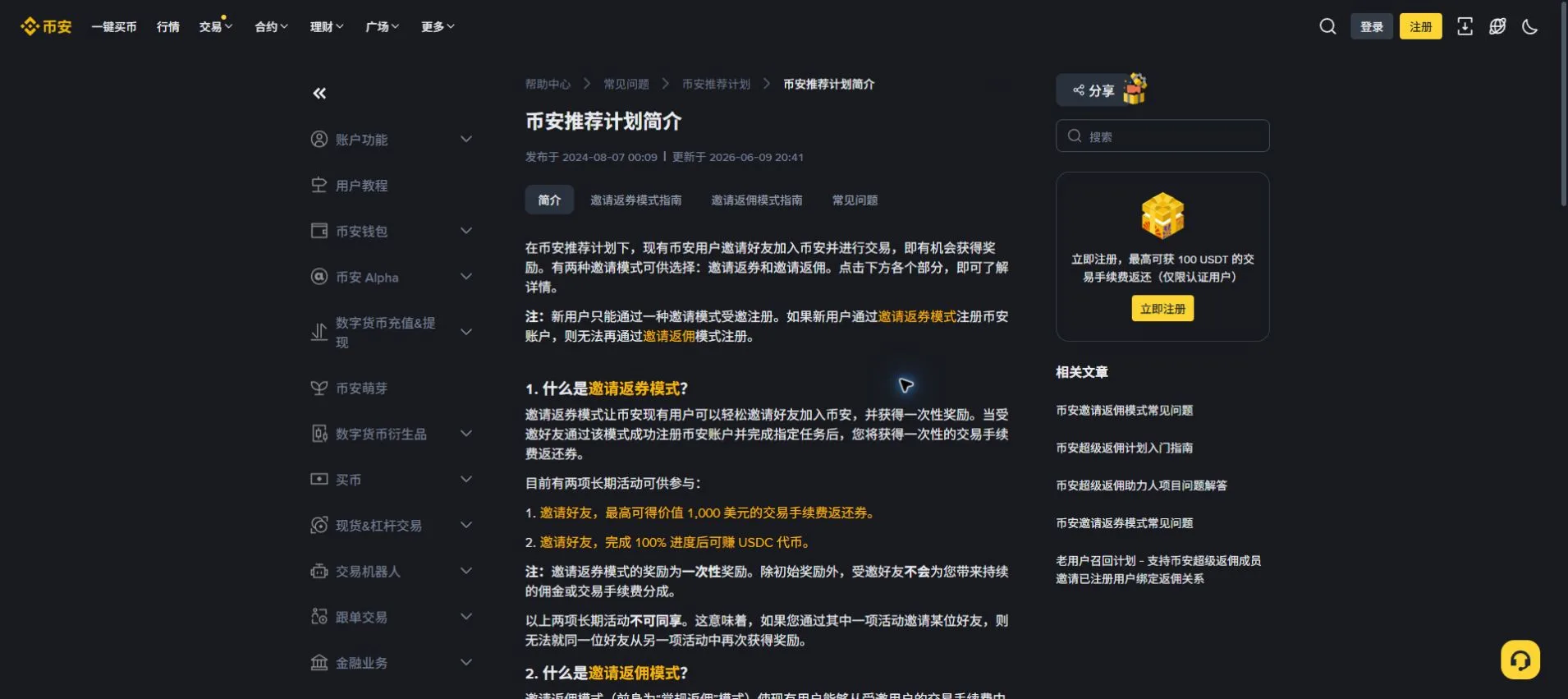Open the 币安推荐计划 breadcrumb link
This screenshot has height=699, width=1568.
click(x=717, y=84)
